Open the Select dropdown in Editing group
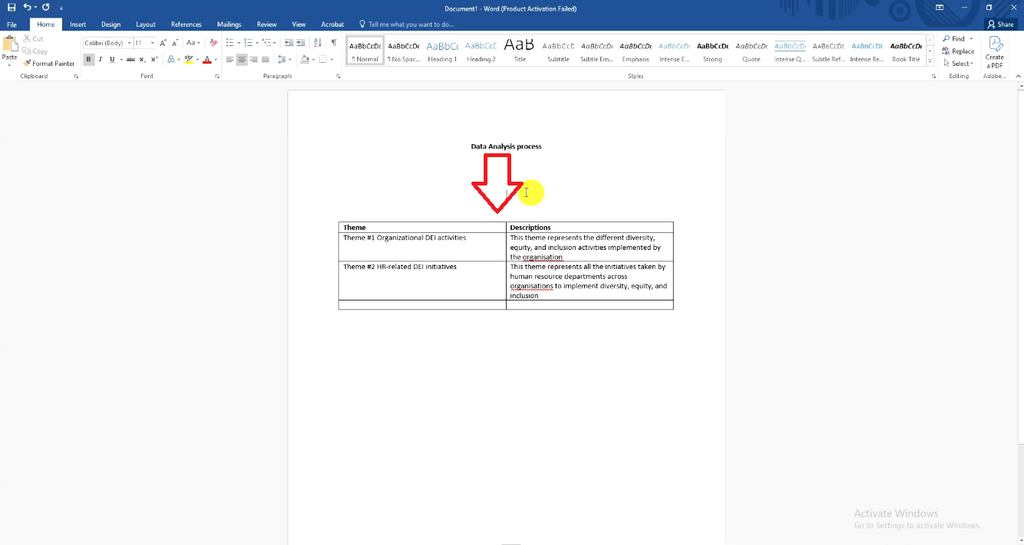1024x545 pixels. pos(958,63)
